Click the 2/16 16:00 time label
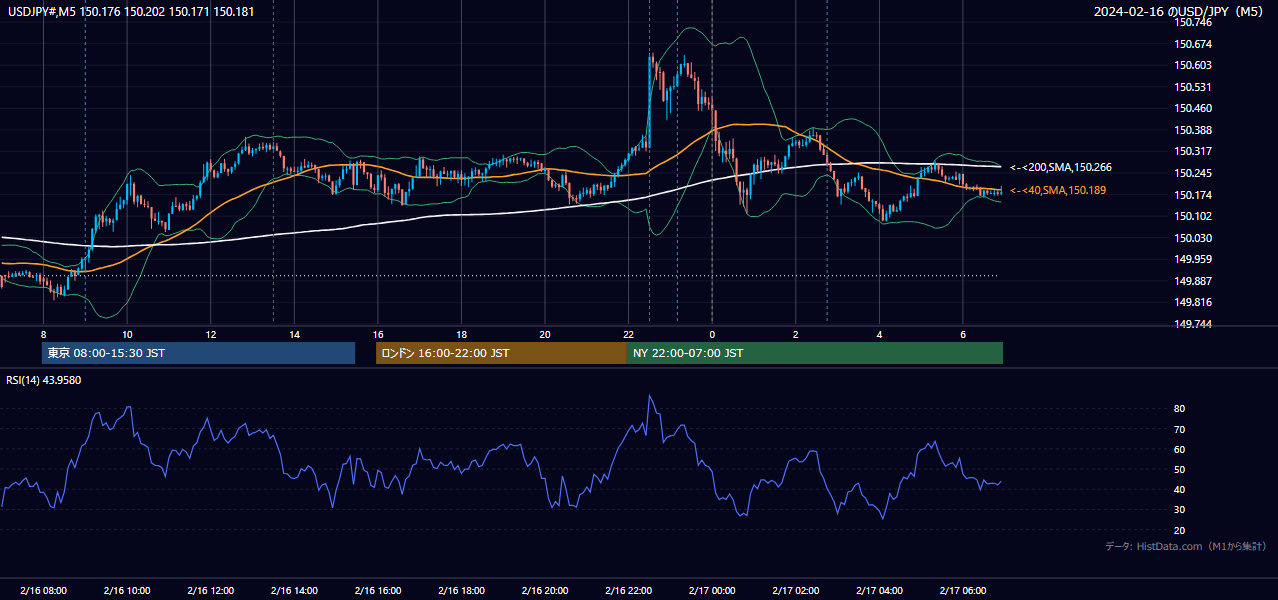 pos(377,590)
